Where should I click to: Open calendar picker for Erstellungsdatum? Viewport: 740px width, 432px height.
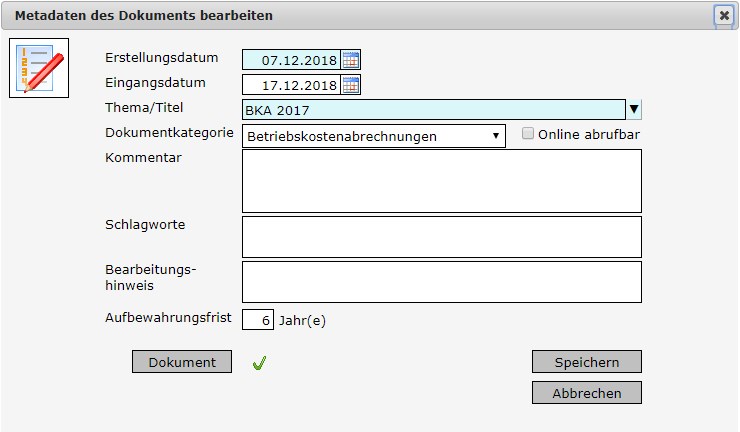tap(351, 60)
